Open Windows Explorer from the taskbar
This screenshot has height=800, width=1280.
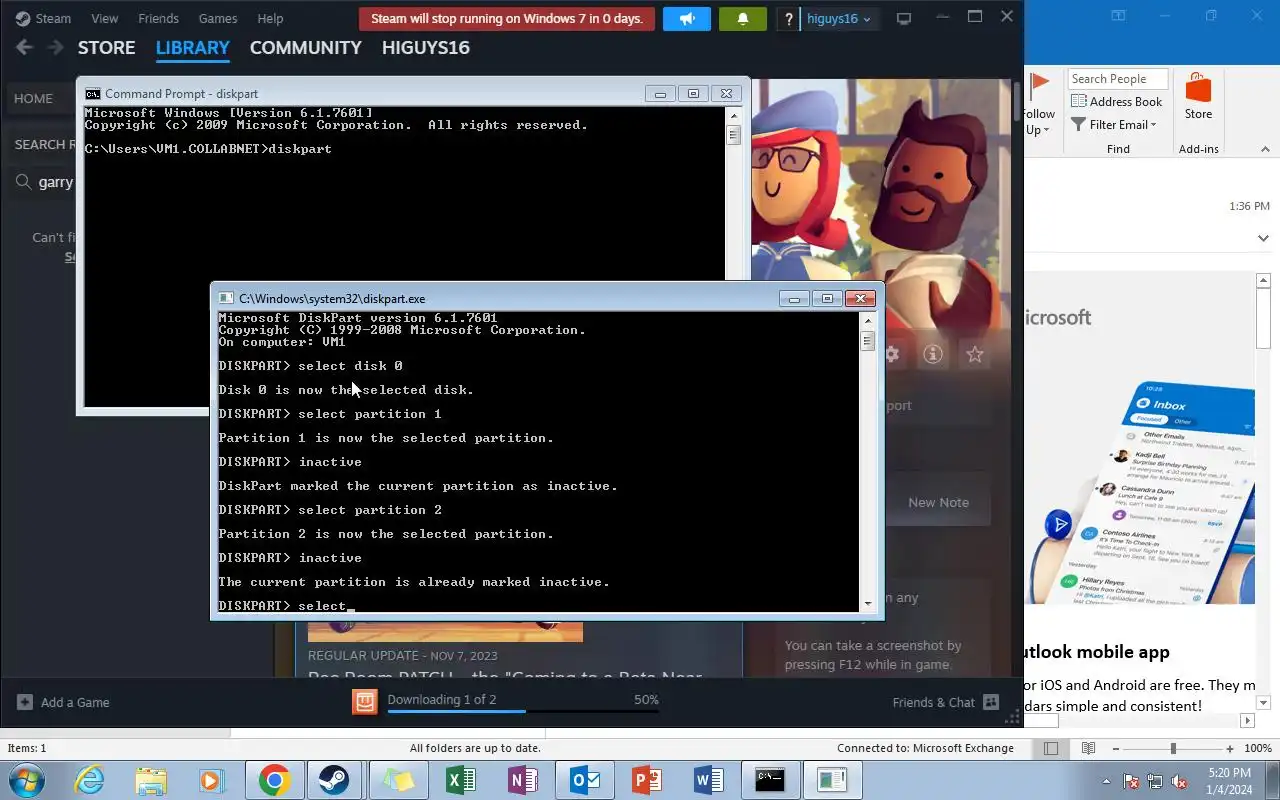(x=151, y=780)
